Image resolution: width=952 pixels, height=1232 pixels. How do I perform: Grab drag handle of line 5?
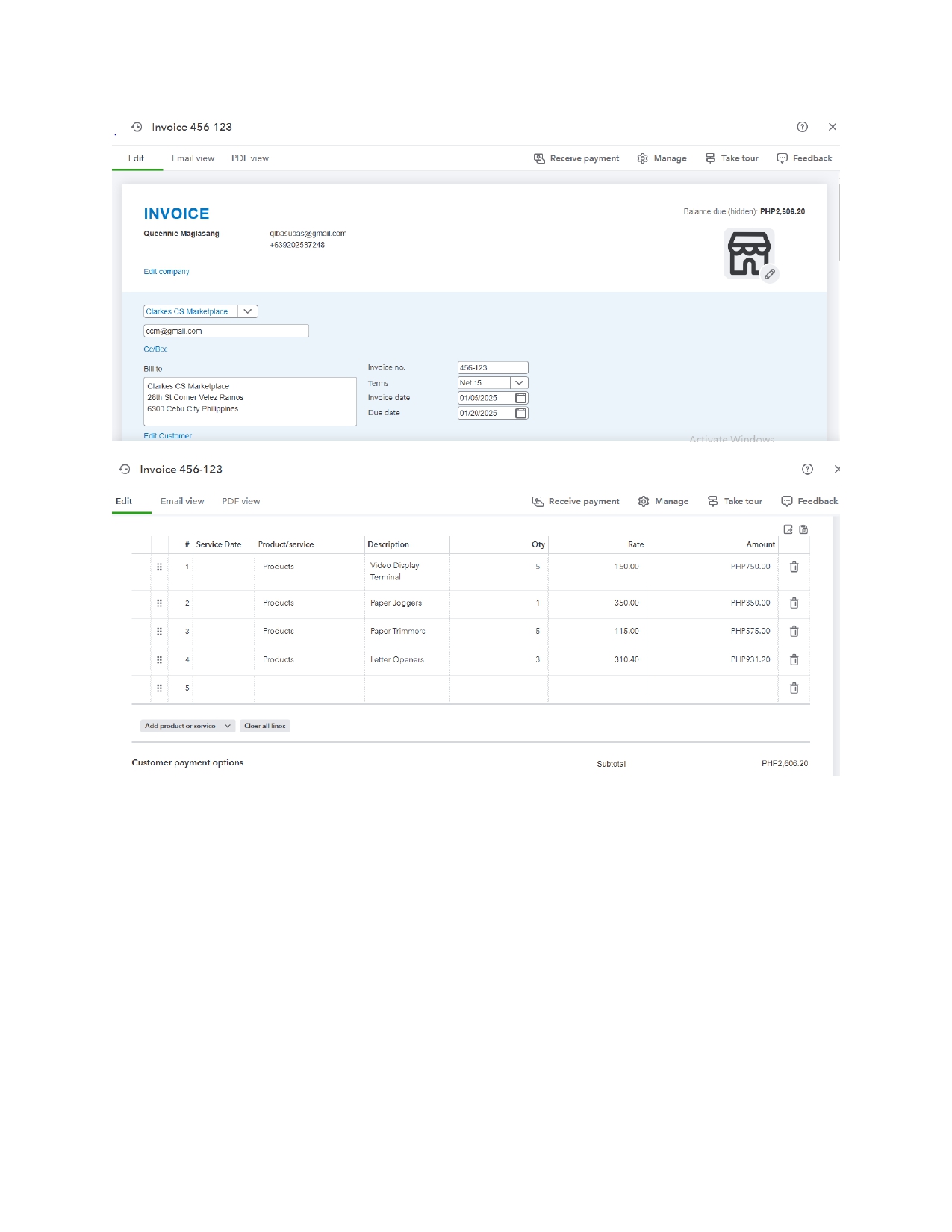coord(159,688)
